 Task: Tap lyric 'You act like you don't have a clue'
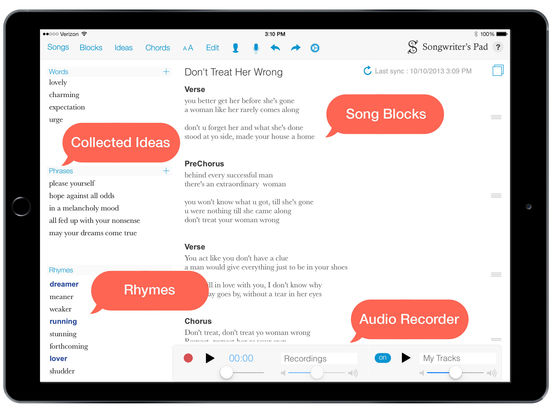[x=236, y=258]
